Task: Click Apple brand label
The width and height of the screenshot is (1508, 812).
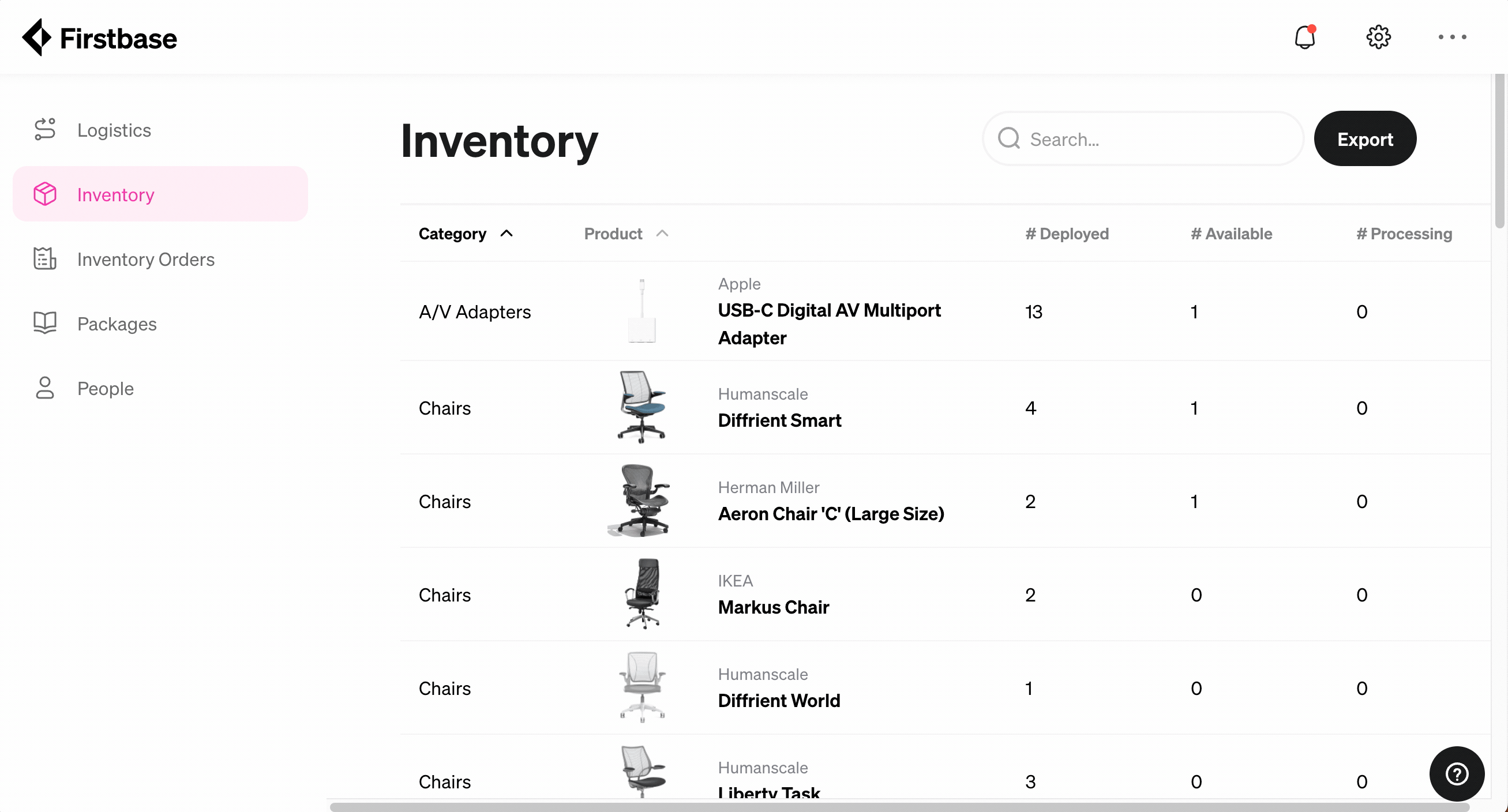Action: click(740, 284)
